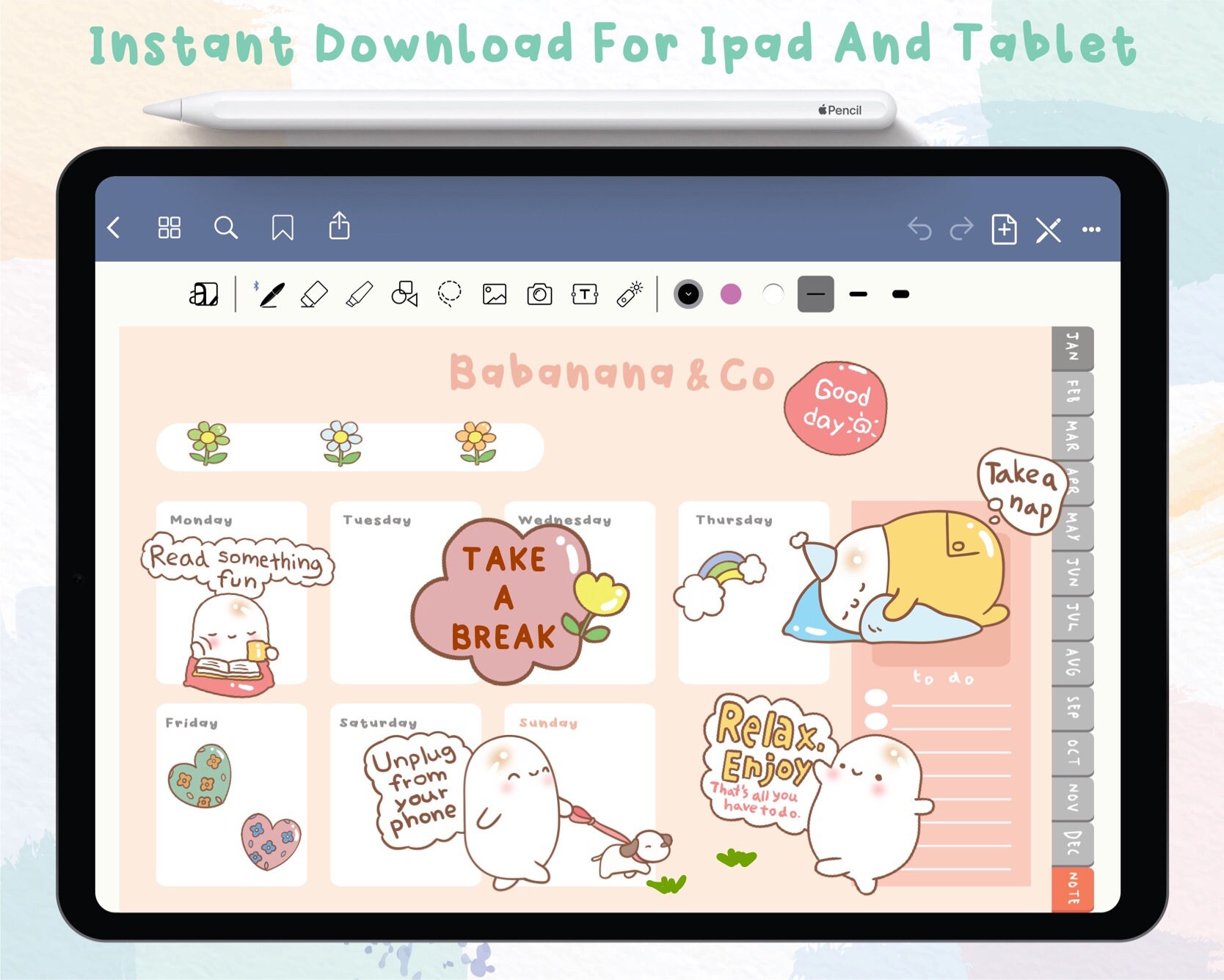1224x980 pixels.
Task: Click the 'to do' heading
Action: 944,678
